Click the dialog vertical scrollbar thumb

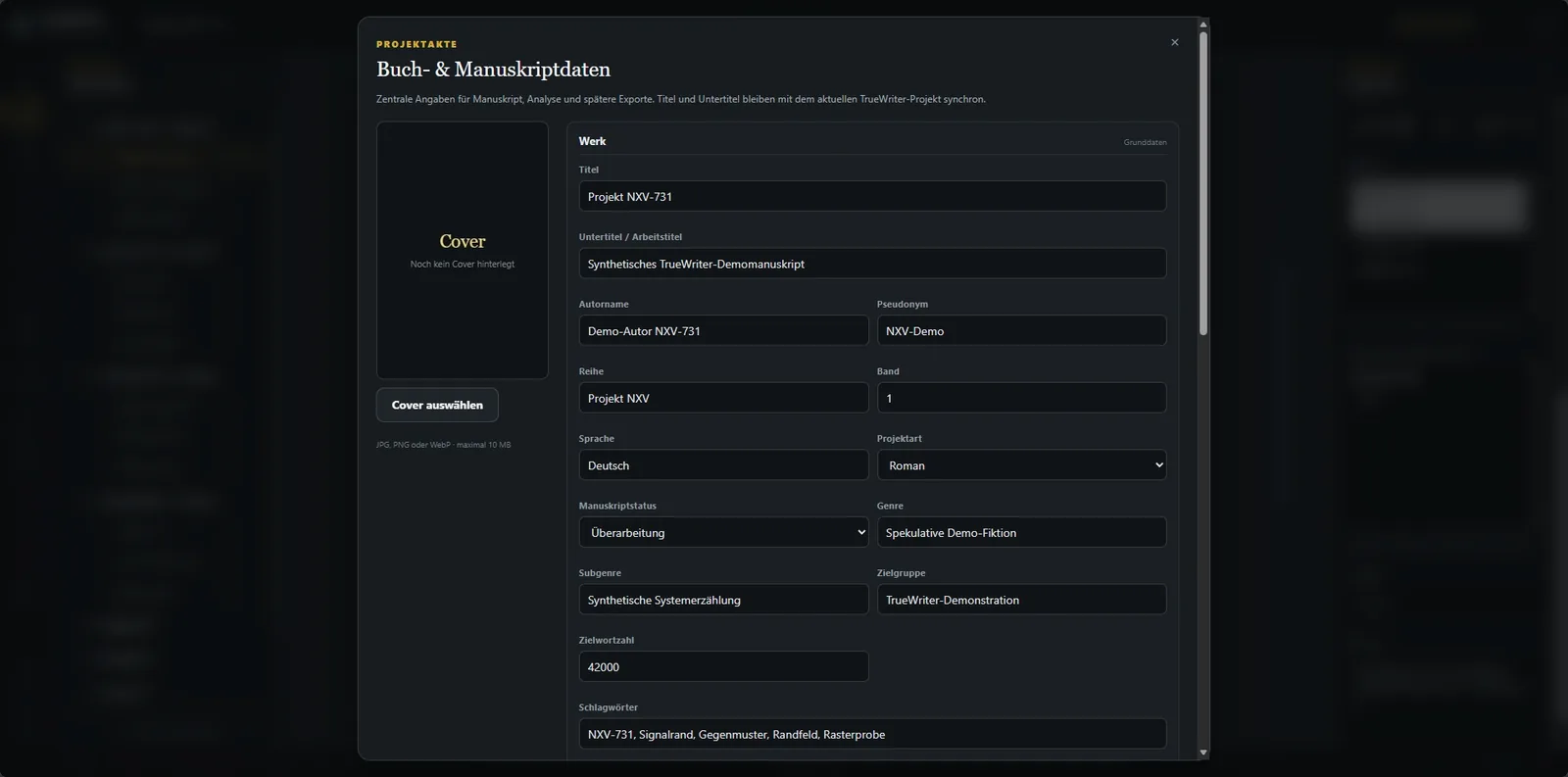pyautogui.click(x=1203, y=183)
